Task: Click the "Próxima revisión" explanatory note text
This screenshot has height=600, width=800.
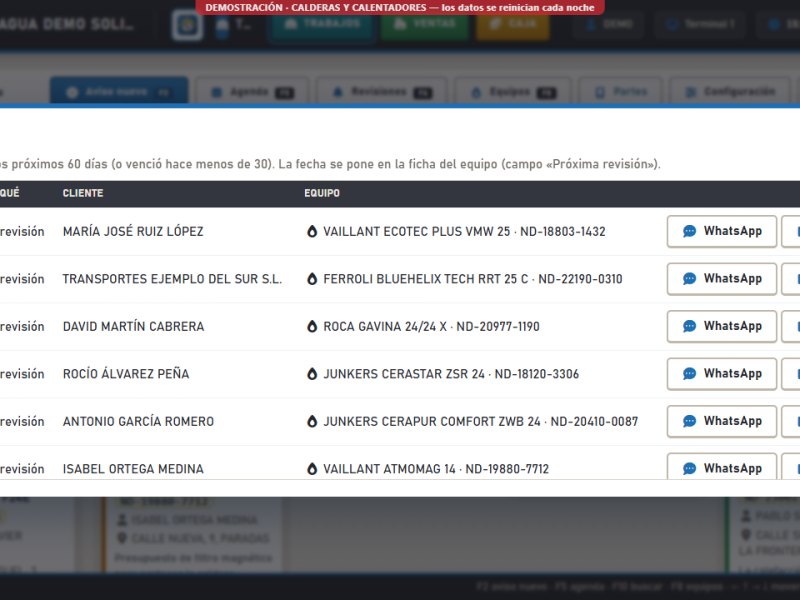Action: pyautogui.click(x=330, y=164)
